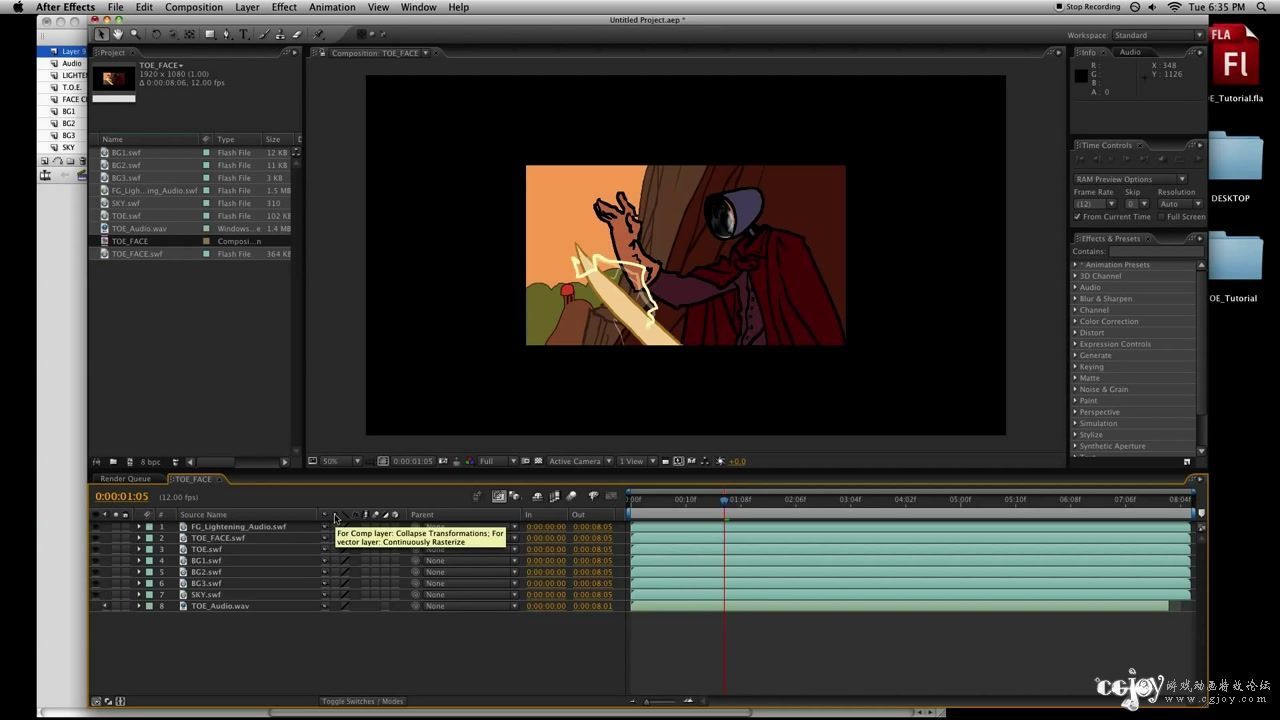Click the timeline draft 3D icon

click(x=514, y=496)
